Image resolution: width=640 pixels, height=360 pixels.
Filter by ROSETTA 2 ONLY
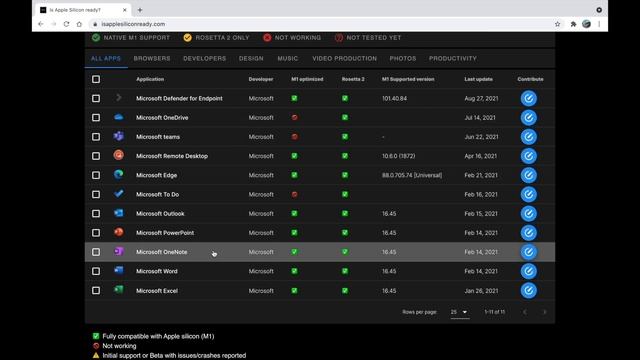tap(216, 38)
